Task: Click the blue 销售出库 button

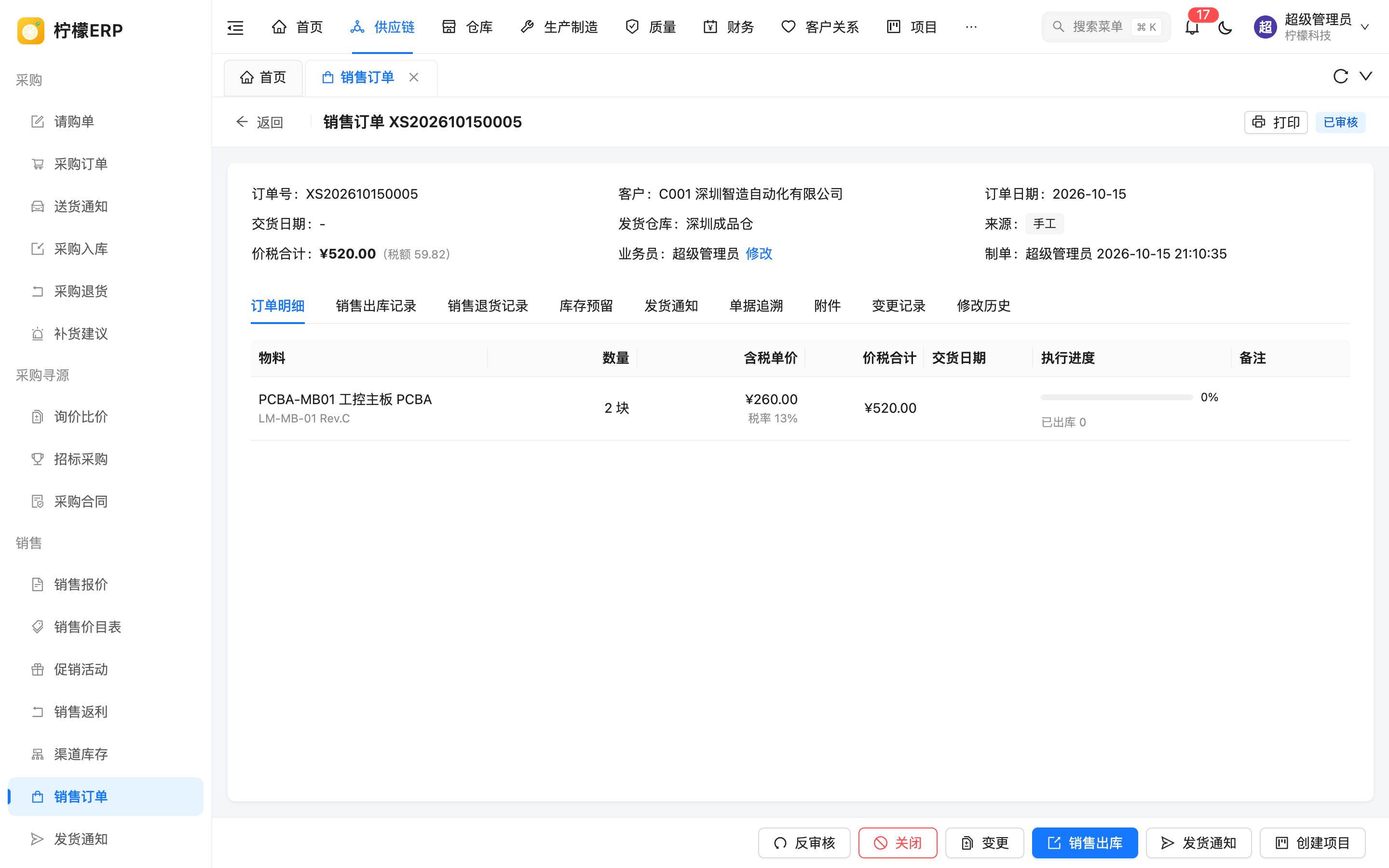Action: (1085, 843)
